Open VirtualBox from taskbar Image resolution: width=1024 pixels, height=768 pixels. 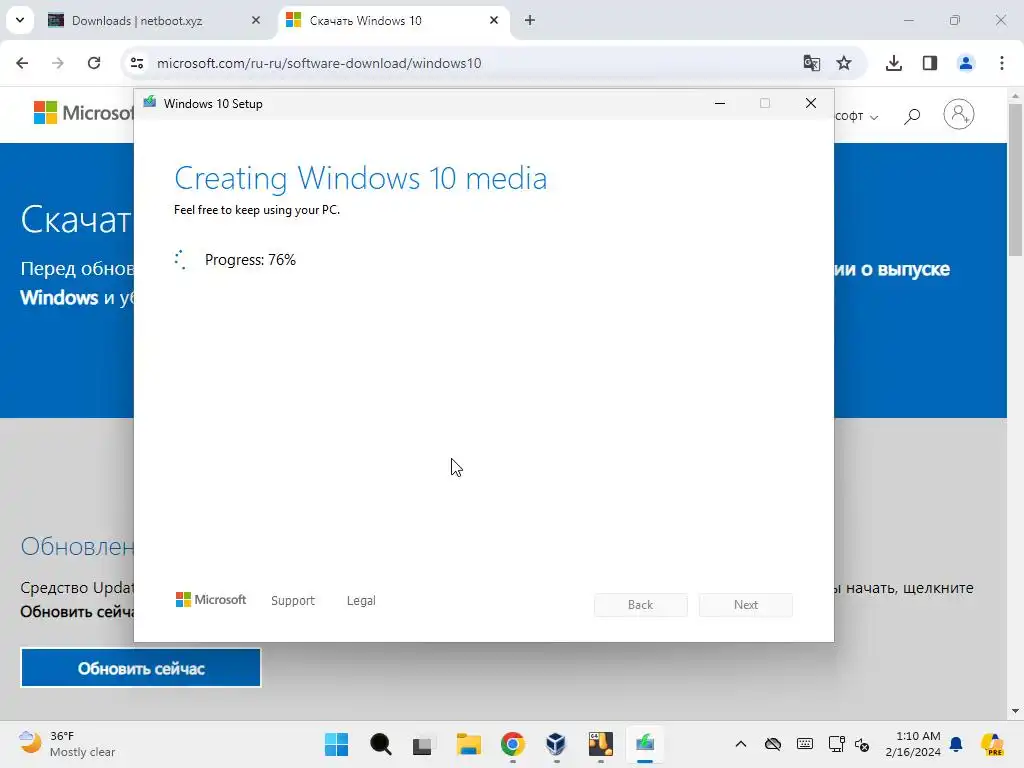(x=556, y=744)
